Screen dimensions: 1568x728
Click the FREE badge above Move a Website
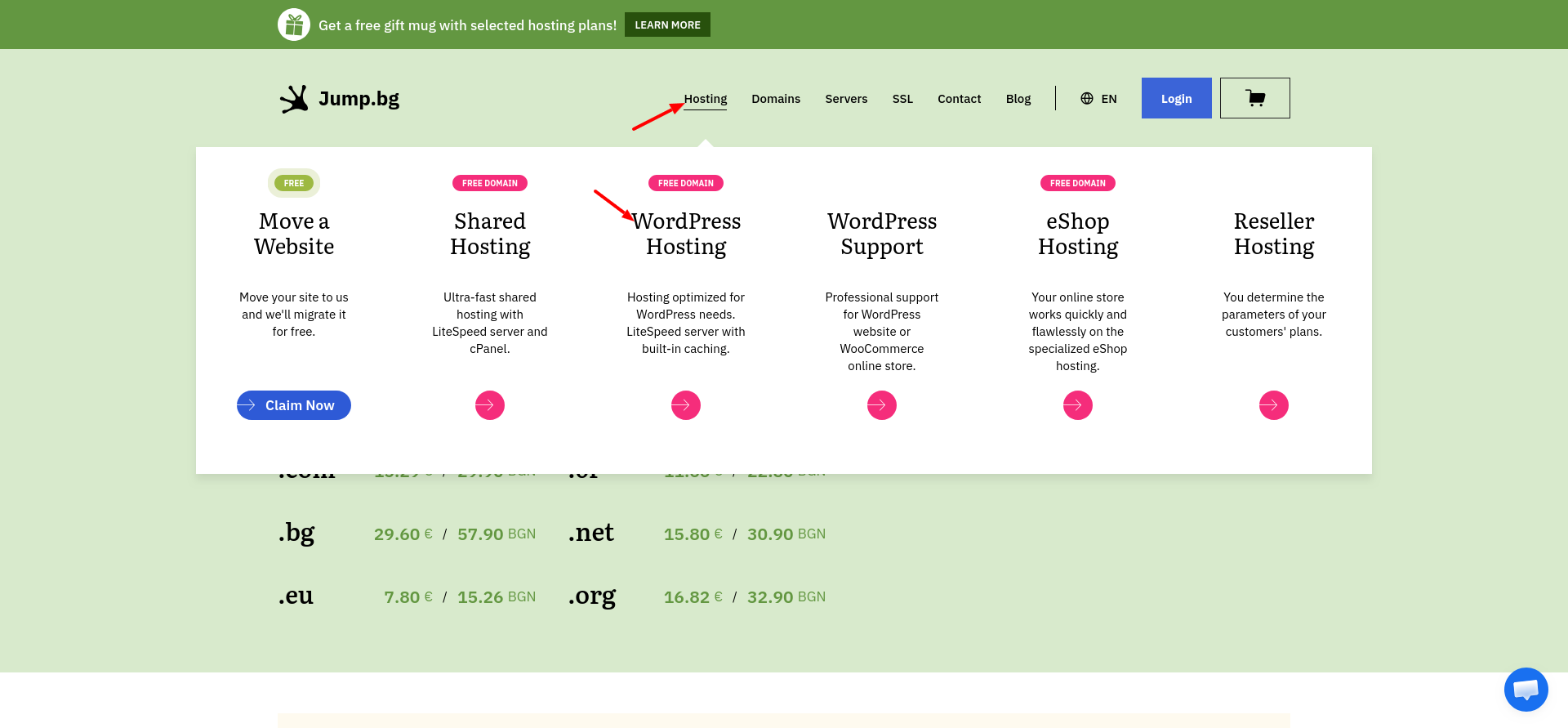tap(294, 183)
